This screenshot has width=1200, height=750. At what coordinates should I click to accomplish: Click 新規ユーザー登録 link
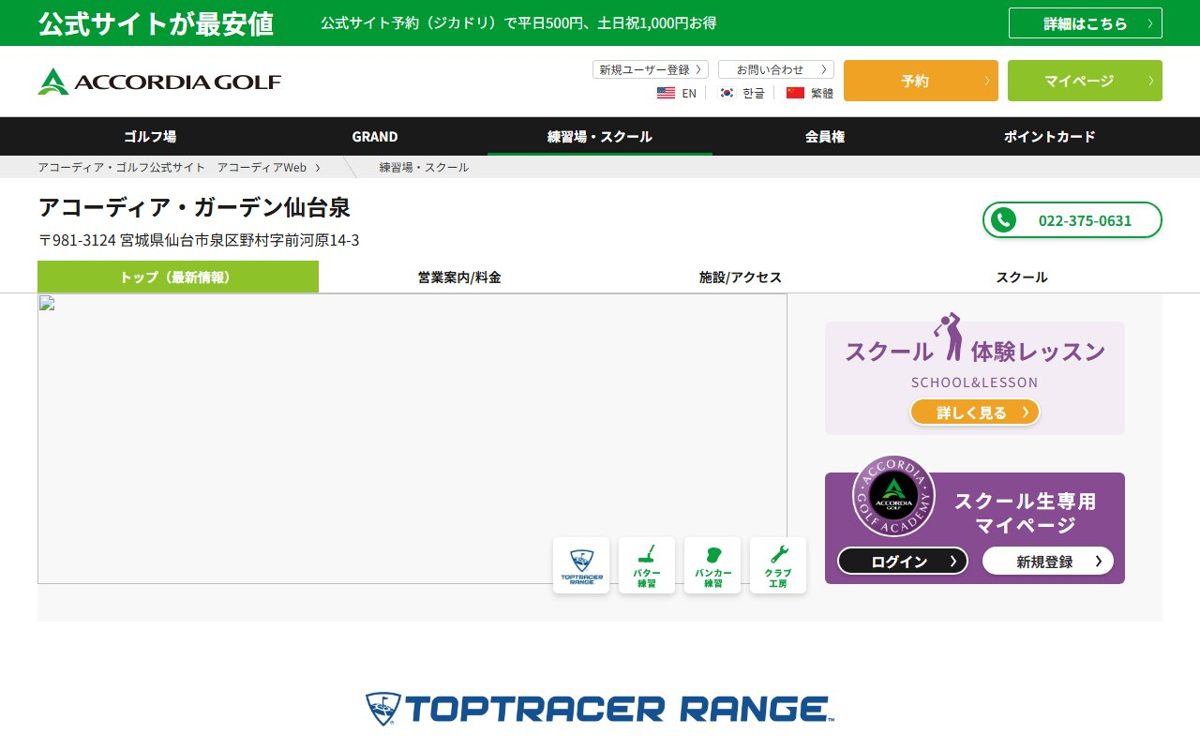650,70
